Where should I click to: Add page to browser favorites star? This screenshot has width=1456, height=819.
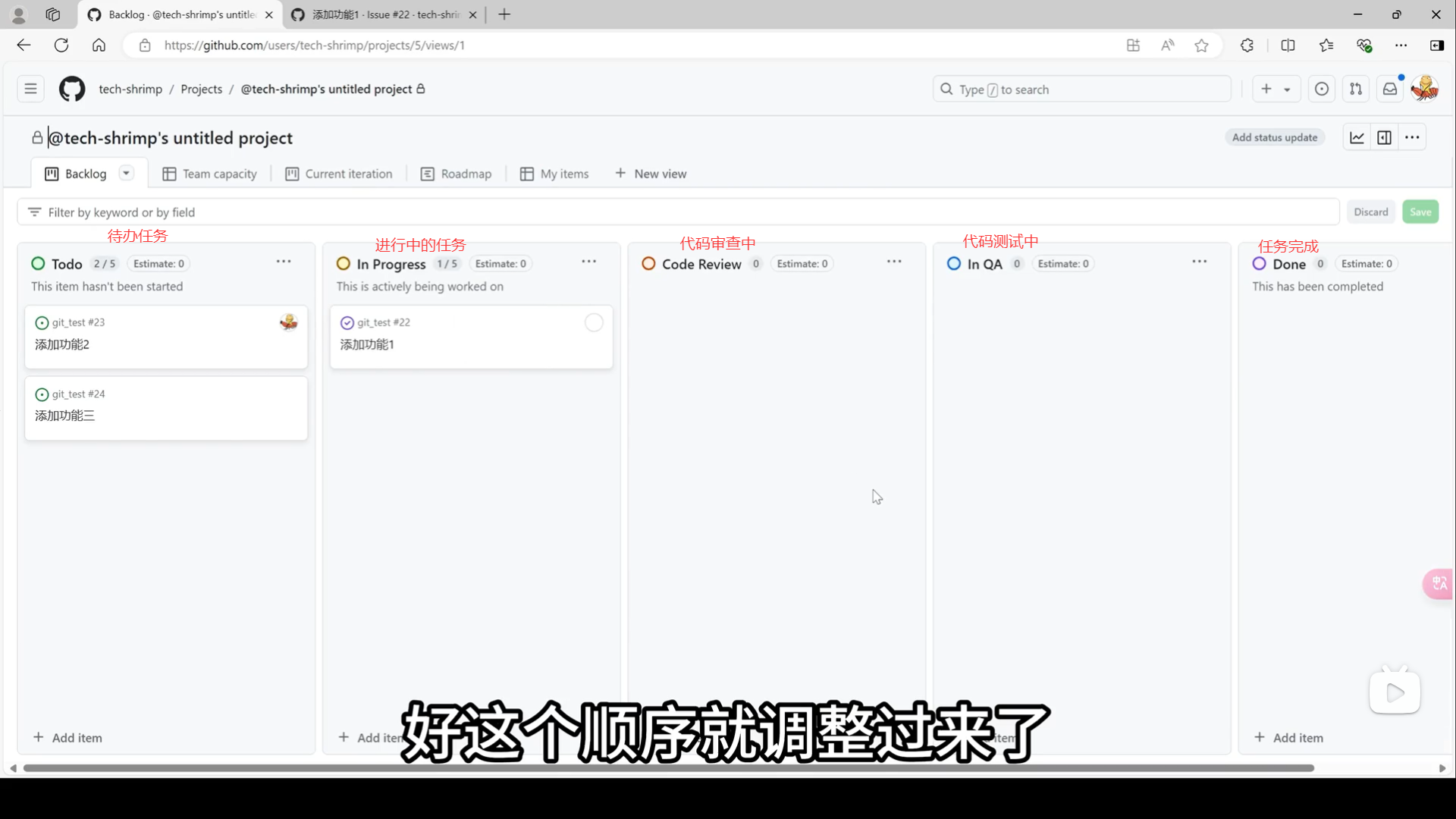[x=1201, y=45]
